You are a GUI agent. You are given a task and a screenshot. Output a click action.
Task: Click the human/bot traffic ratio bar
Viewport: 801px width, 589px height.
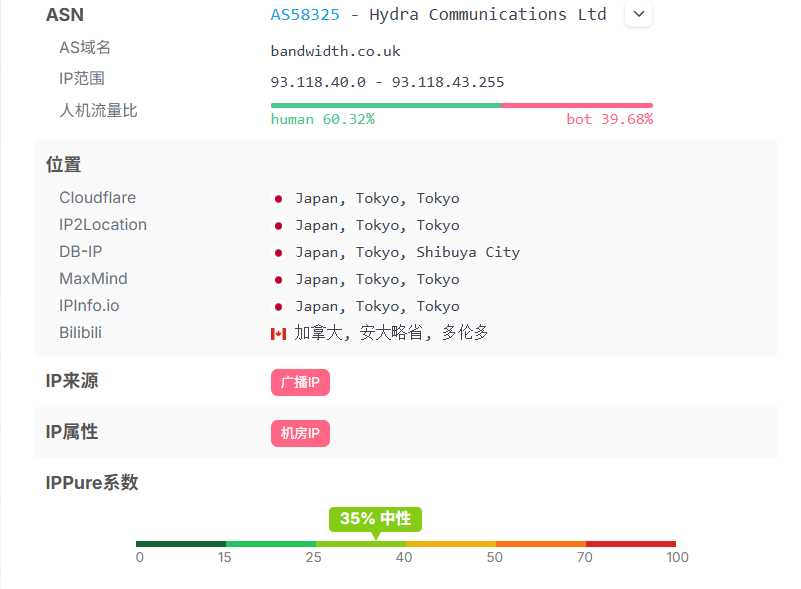click(x=462, y=105)
